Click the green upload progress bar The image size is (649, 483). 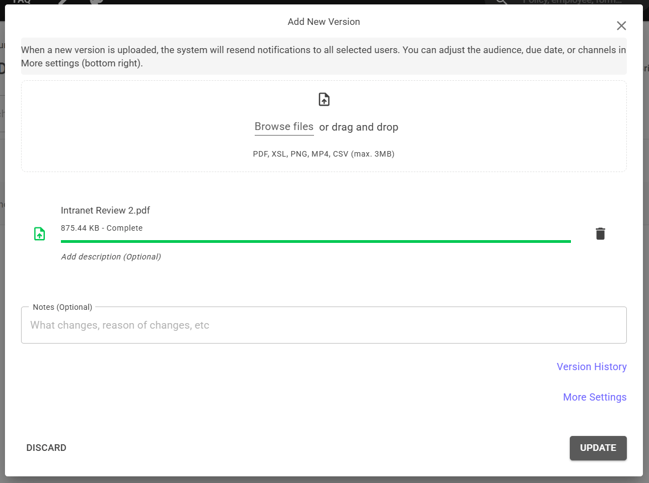click(316, 241)
